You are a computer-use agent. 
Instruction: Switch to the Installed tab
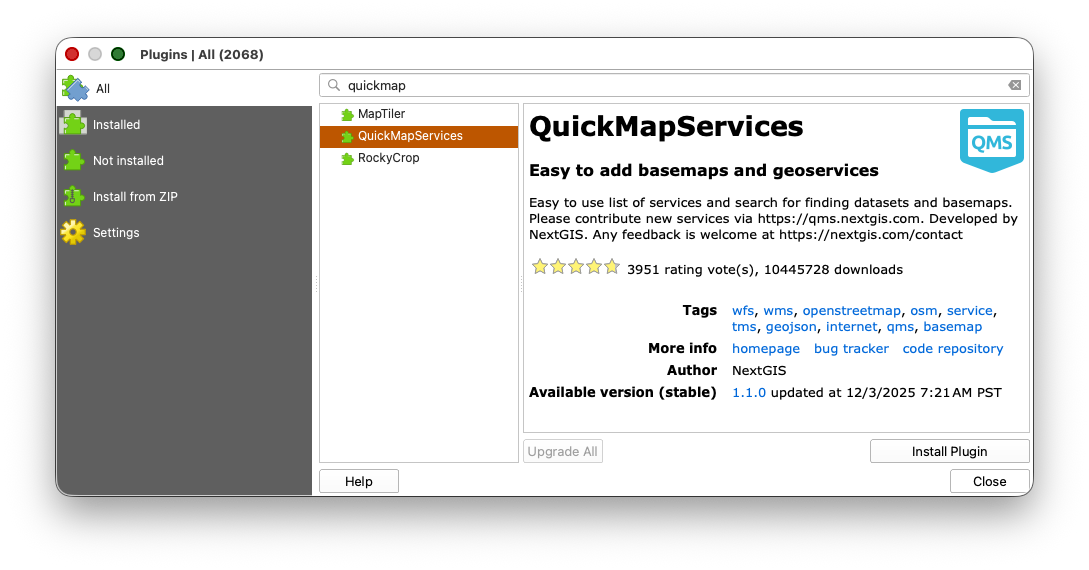(117, 125)
